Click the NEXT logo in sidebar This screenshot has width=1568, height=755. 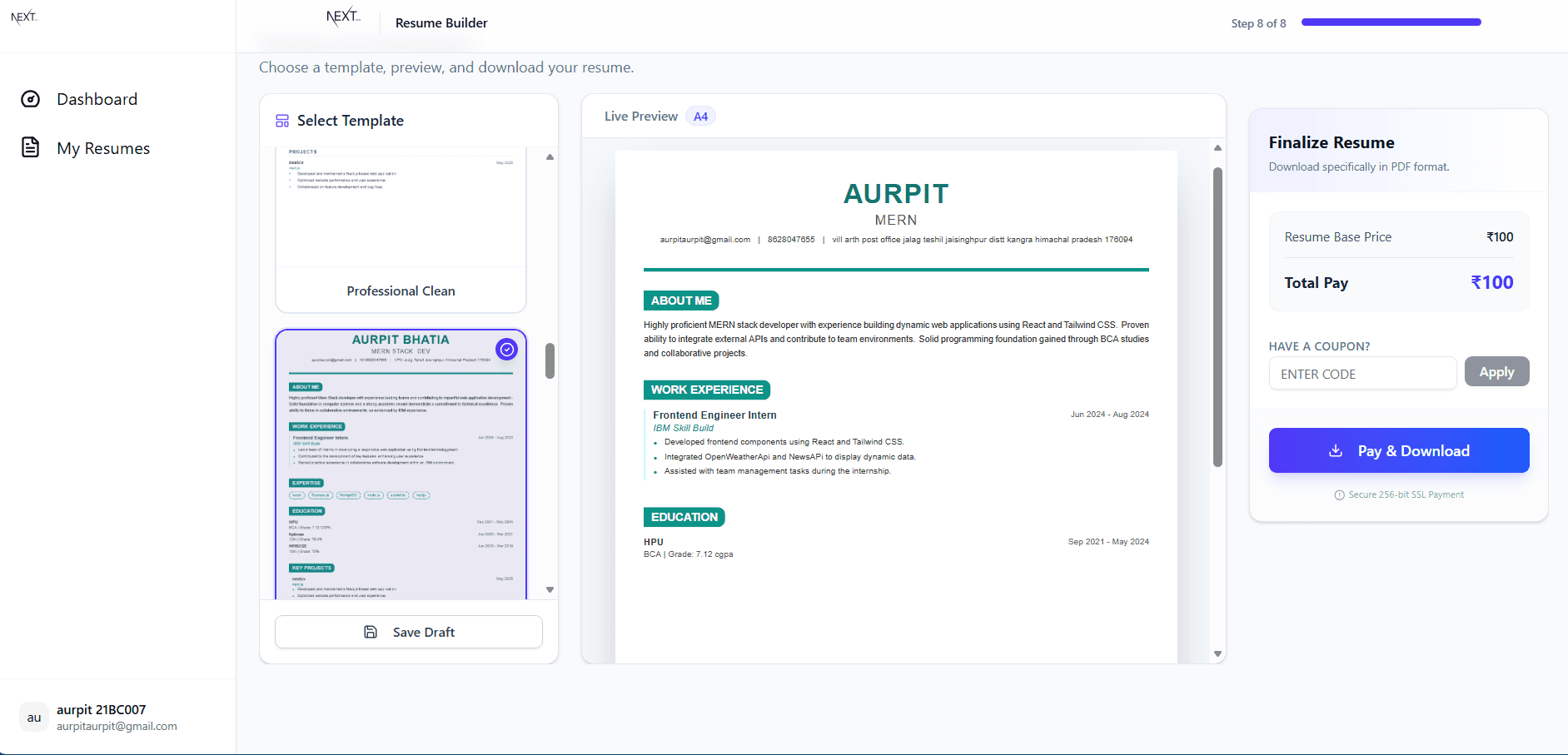pyautogui.click(x=23, y=17)
